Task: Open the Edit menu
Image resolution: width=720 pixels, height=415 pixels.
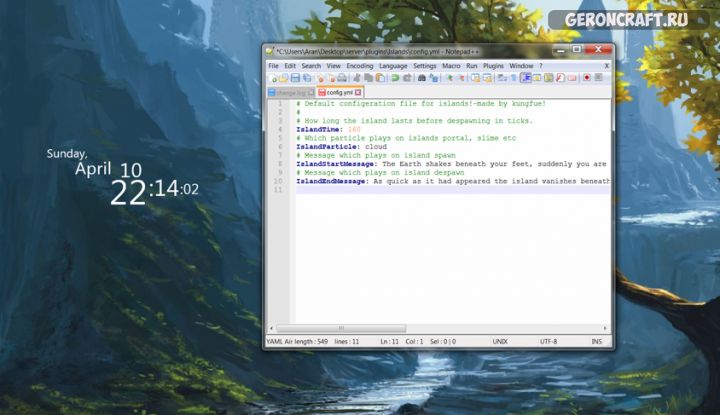Action: 290,66
